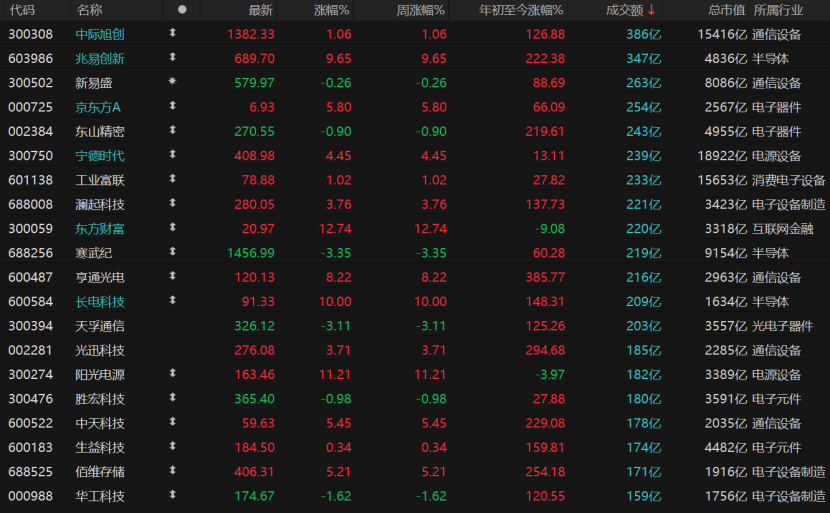The height and width of the screenshot is (513, 830).
Task: Open stock 中际旭创 by its name
Action: (100, 34)
